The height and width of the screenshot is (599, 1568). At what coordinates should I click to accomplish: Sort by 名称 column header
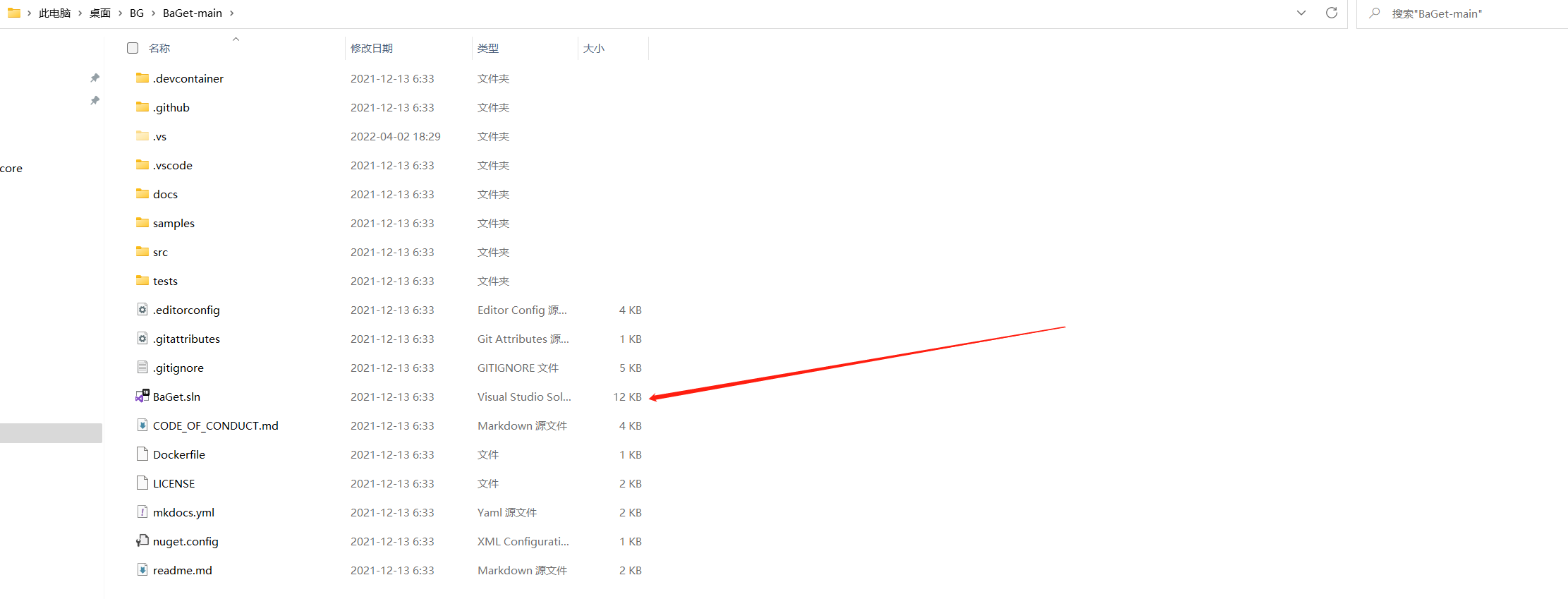pos(159,48)
